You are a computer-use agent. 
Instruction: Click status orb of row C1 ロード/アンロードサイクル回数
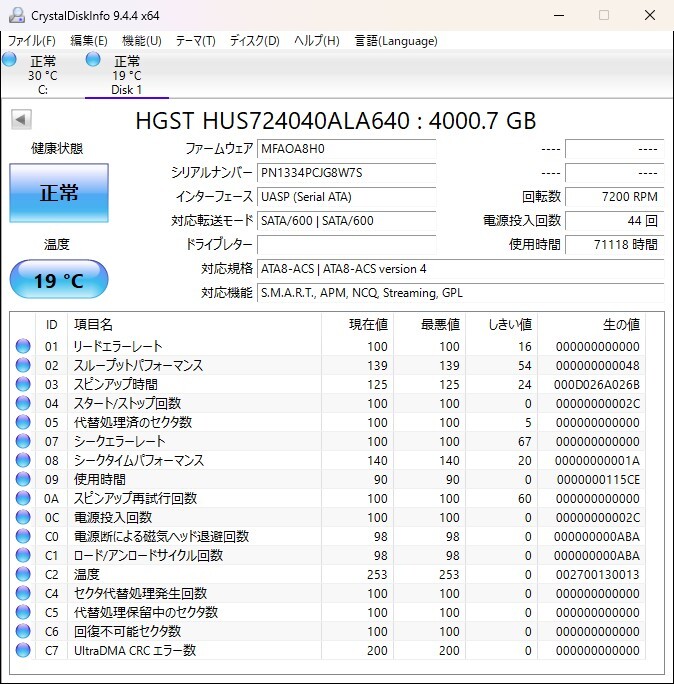pos(23,555)
